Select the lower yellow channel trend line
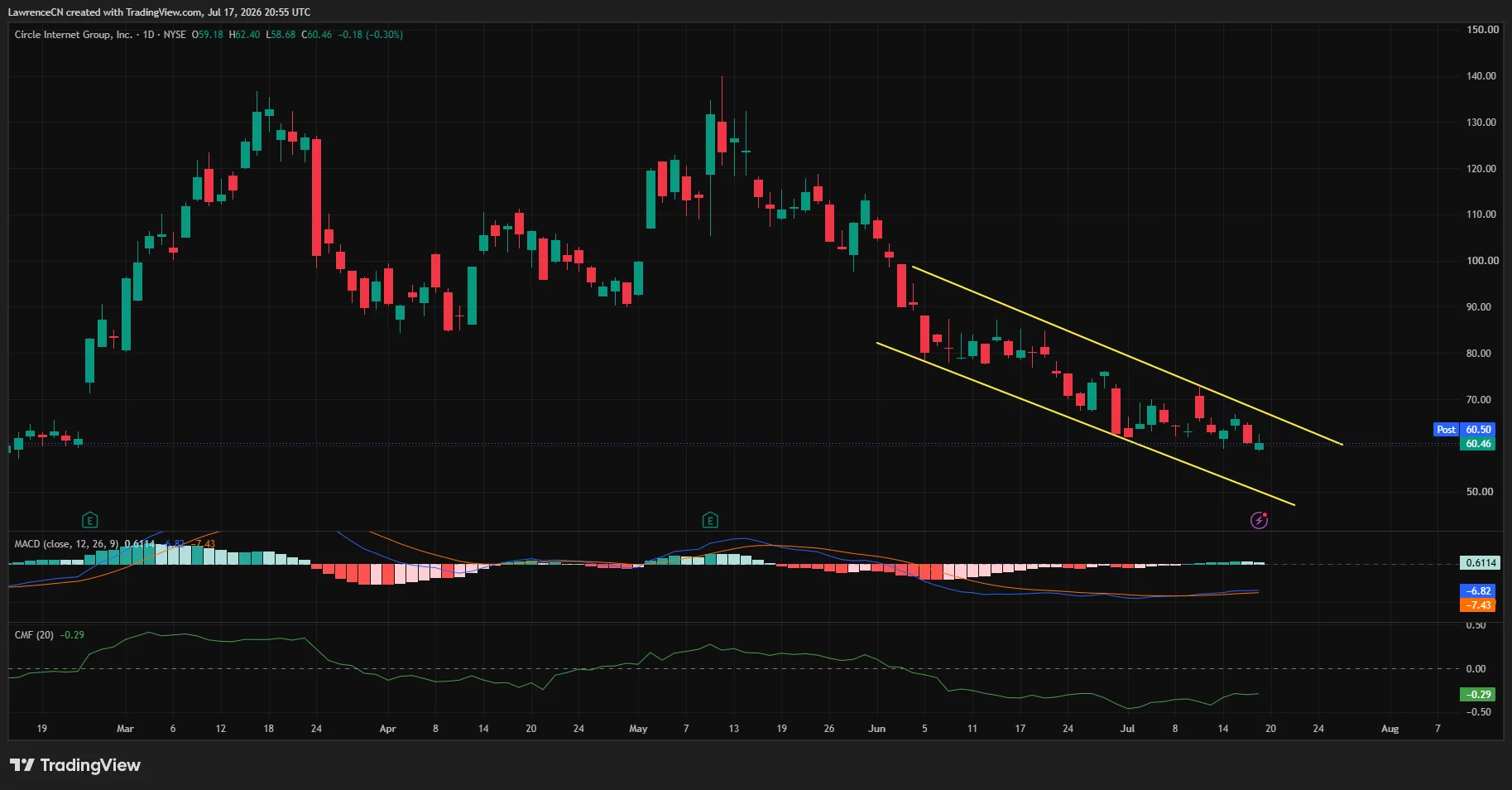1512x790 pixels. point(1086,424)
